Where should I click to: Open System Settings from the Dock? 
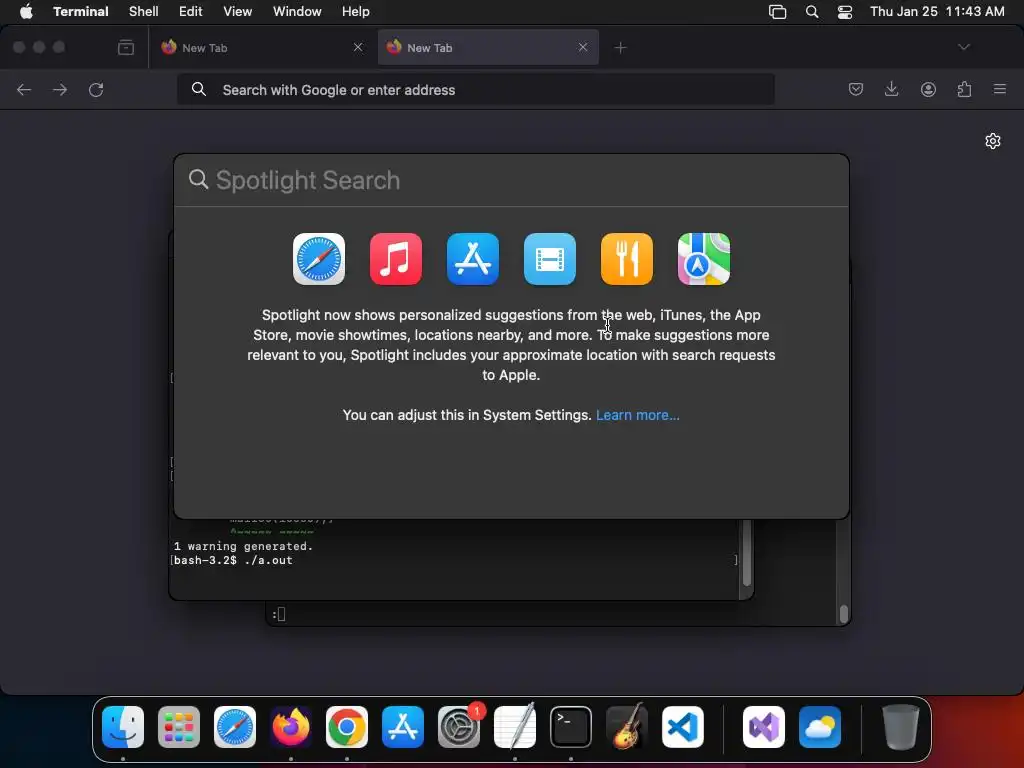point(459,727)
